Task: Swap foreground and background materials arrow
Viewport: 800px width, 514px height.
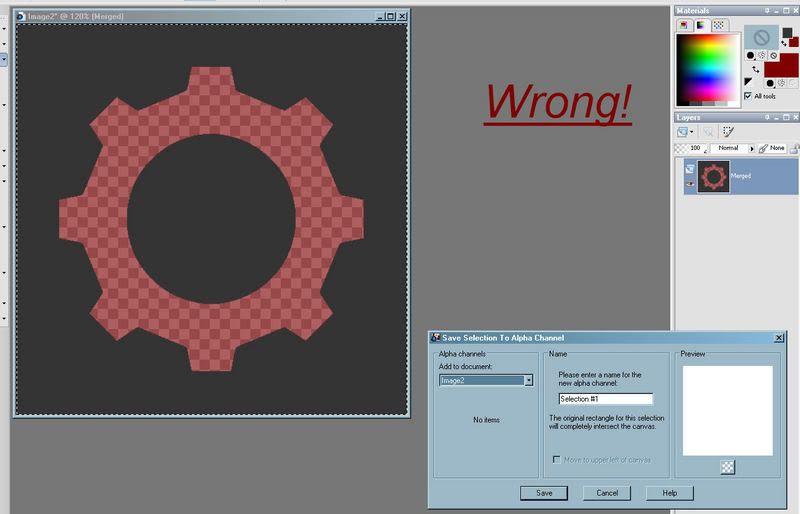Action: point(755,68)
